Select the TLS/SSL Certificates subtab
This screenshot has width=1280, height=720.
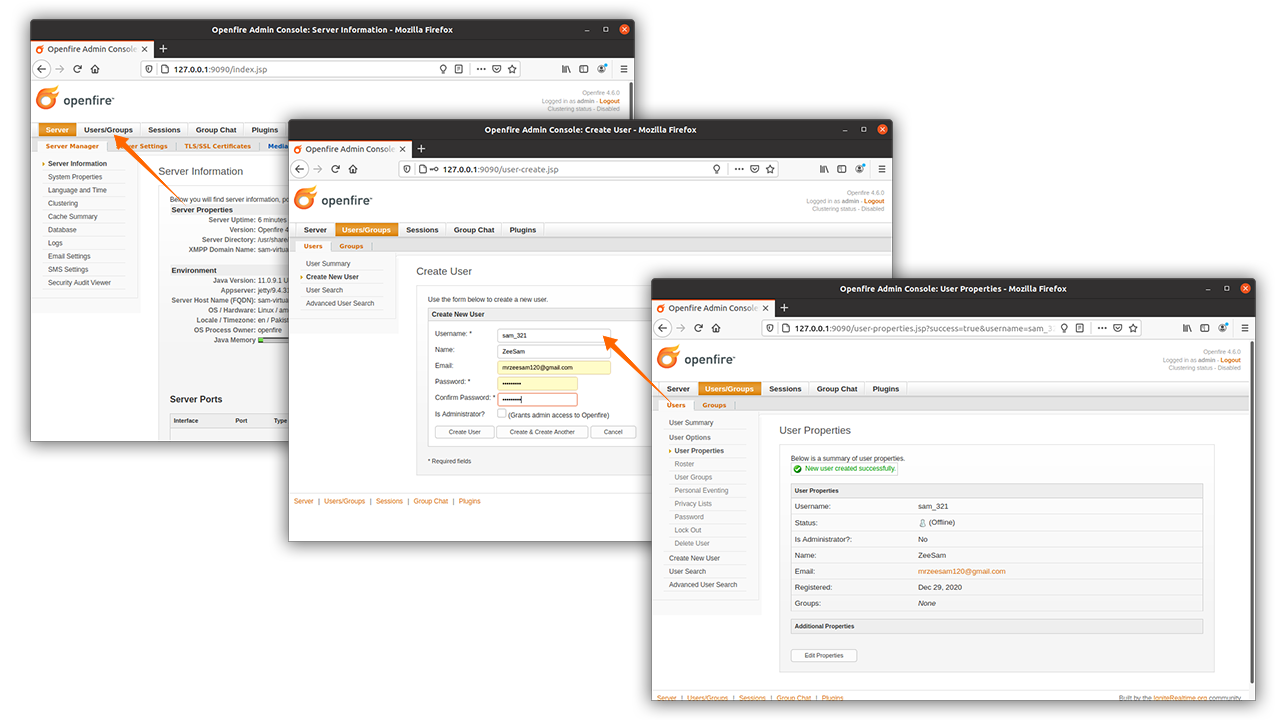217,146
